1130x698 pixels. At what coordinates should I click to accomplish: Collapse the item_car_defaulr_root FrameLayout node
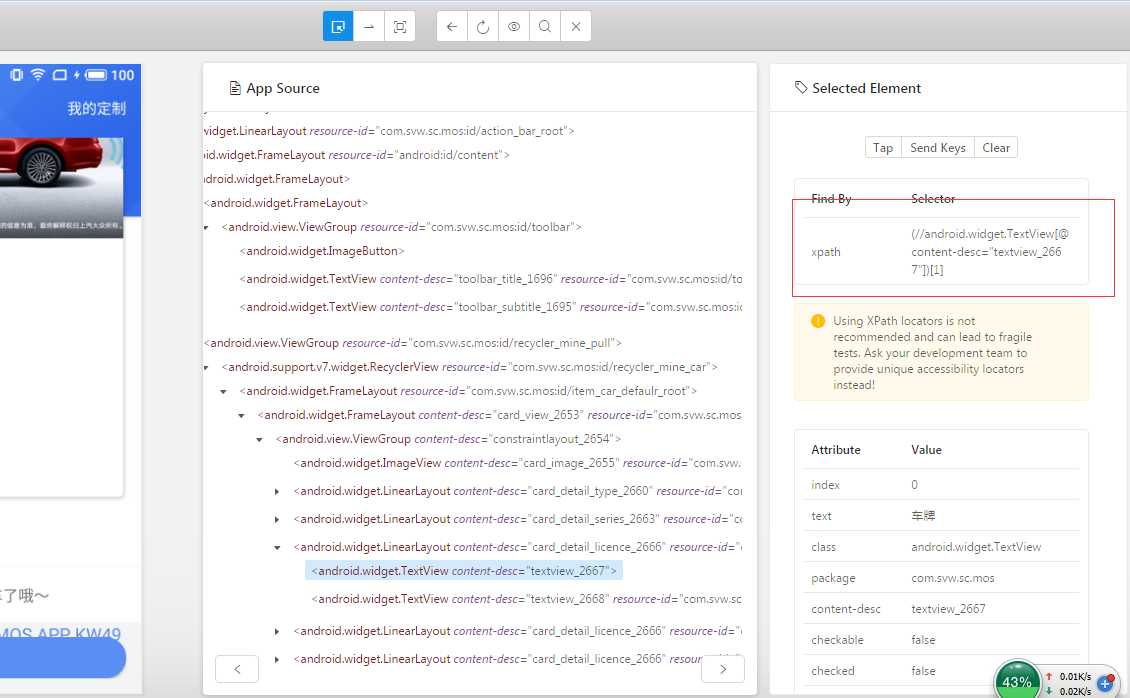tap(223, 392)
